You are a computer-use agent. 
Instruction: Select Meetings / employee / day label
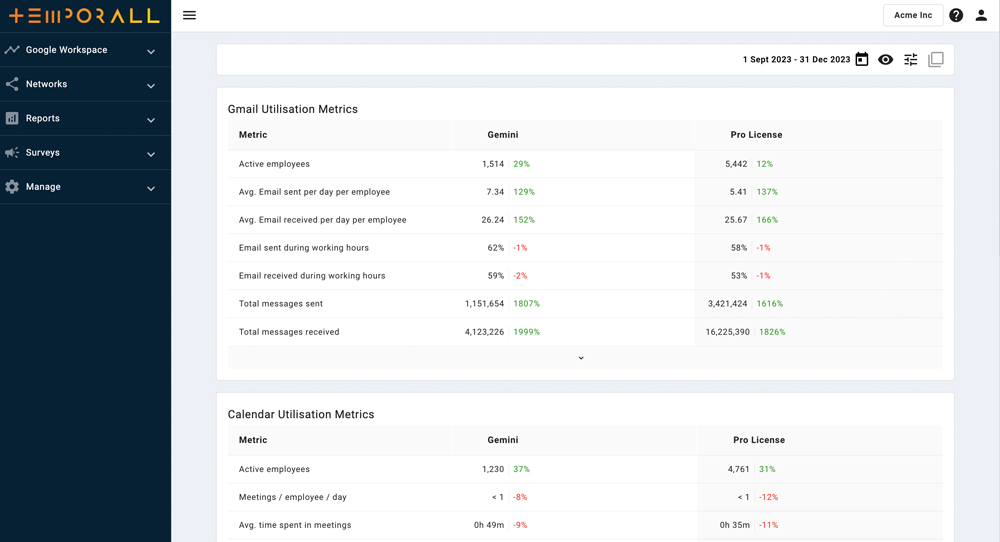coord(293,497)
